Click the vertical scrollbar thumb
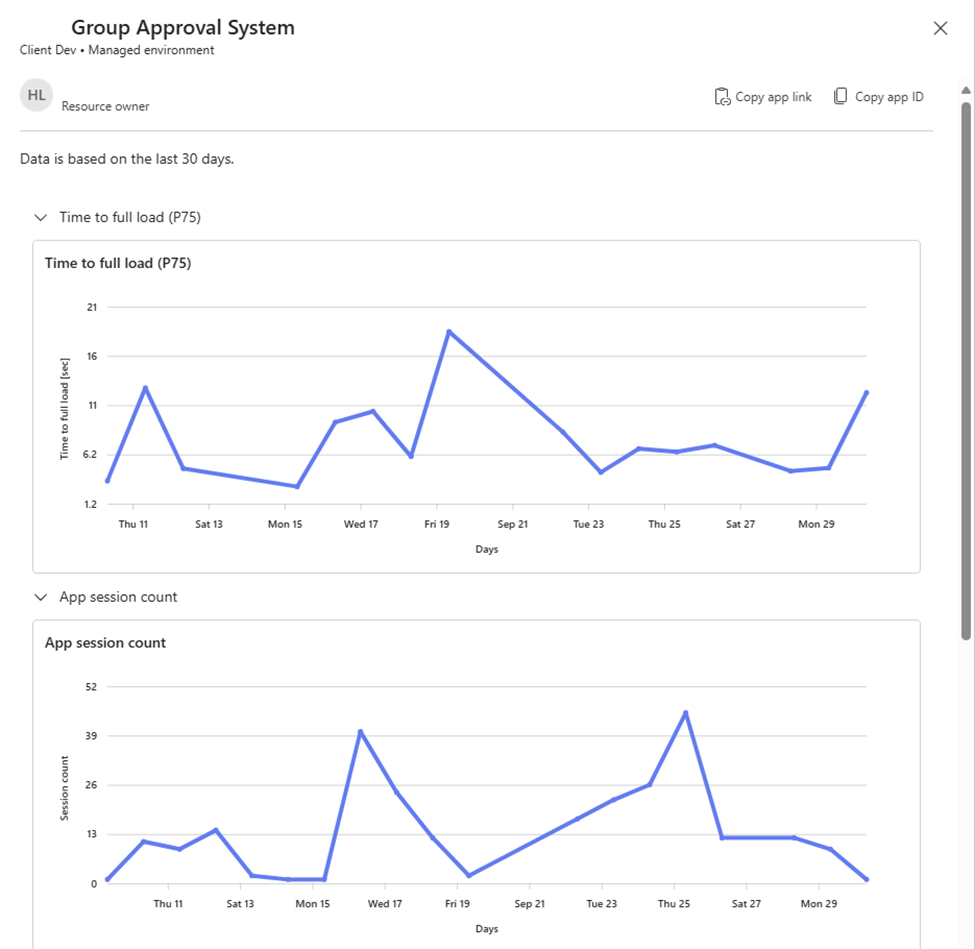This screenshot has width=975, height=949. click(966, 371)
